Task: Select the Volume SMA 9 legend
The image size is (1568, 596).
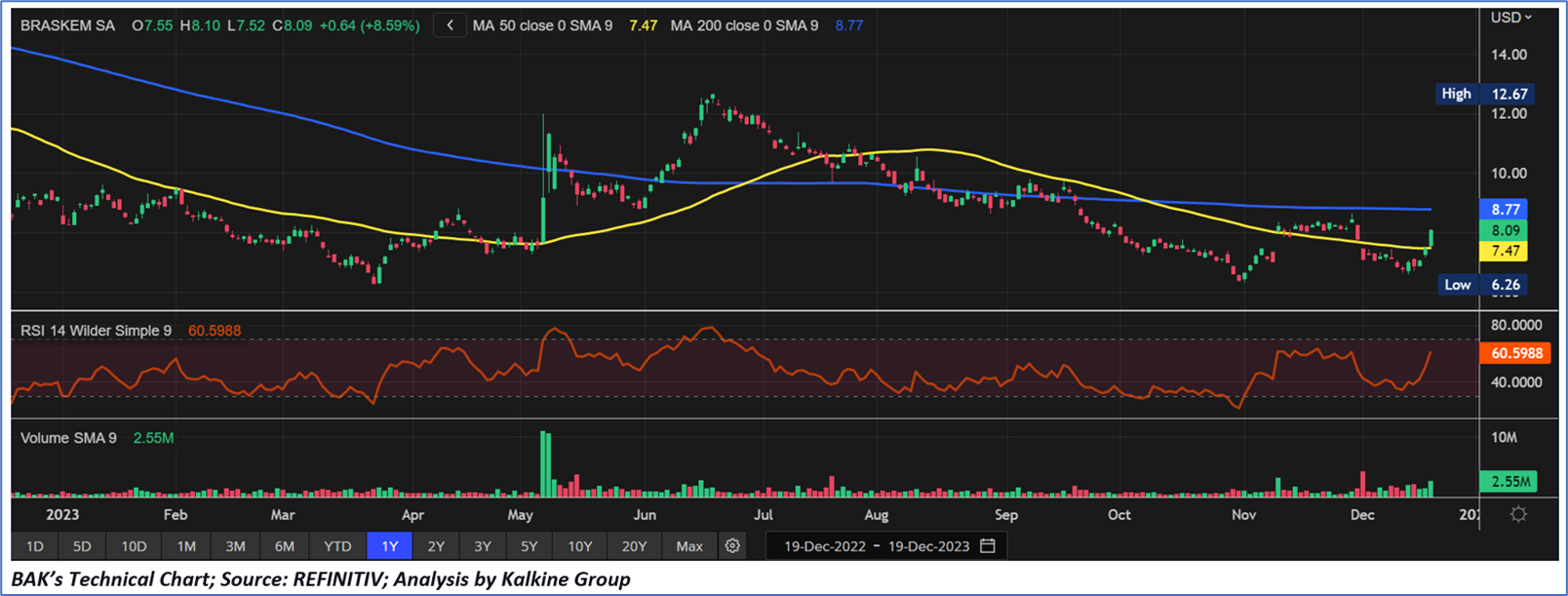Action: tap(68, 438)
